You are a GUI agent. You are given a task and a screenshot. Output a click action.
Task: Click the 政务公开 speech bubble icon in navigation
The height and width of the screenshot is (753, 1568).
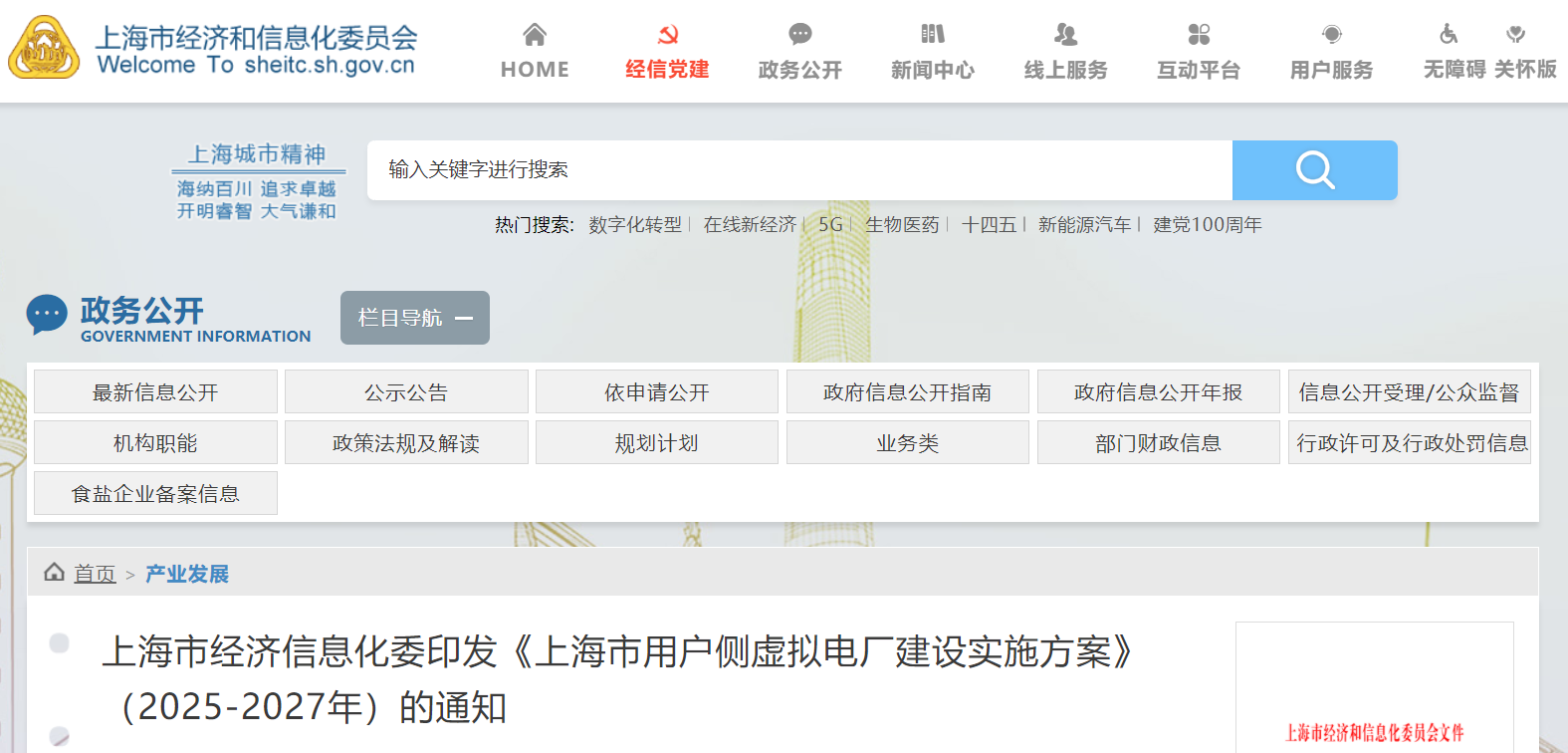click(x=799, y=35)
